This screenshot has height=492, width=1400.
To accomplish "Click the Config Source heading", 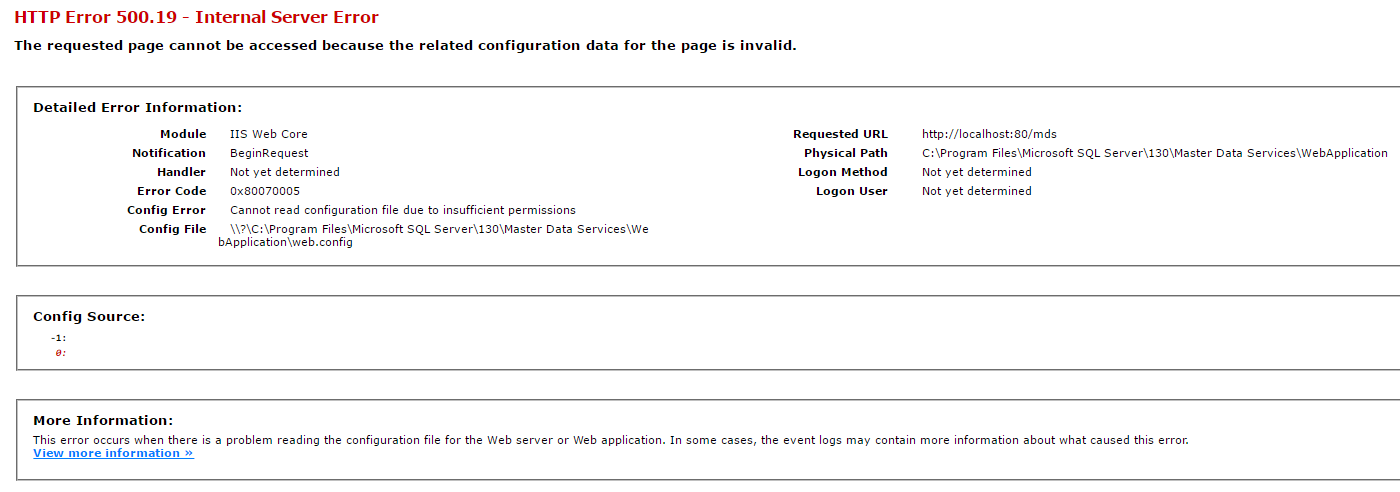I will click(89, 316).
